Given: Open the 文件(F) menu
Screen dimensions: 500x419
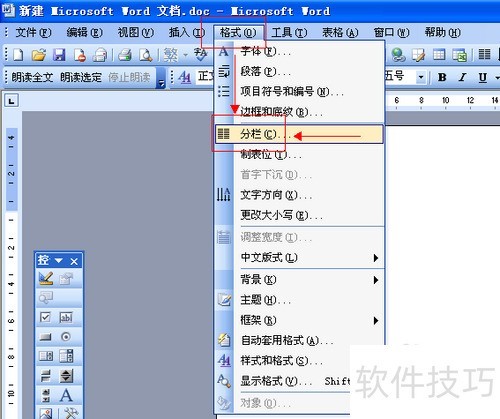Looking at the screenshot, I should pos(33,32).
